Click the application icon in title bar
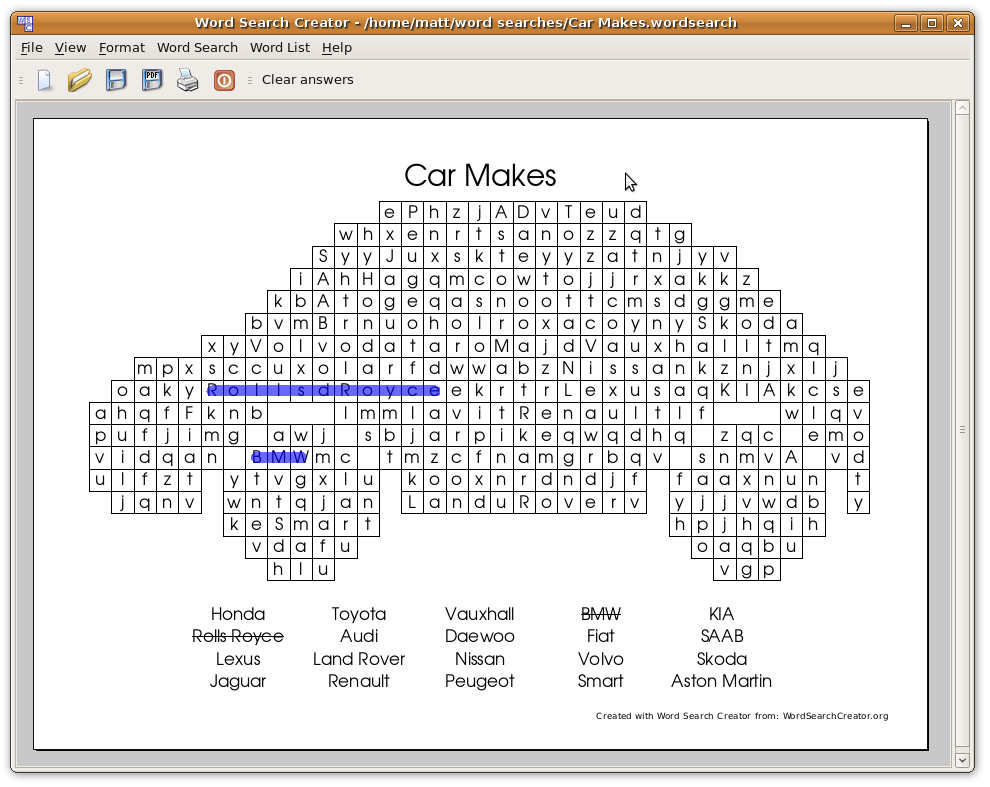 click(x=25, y=23)
